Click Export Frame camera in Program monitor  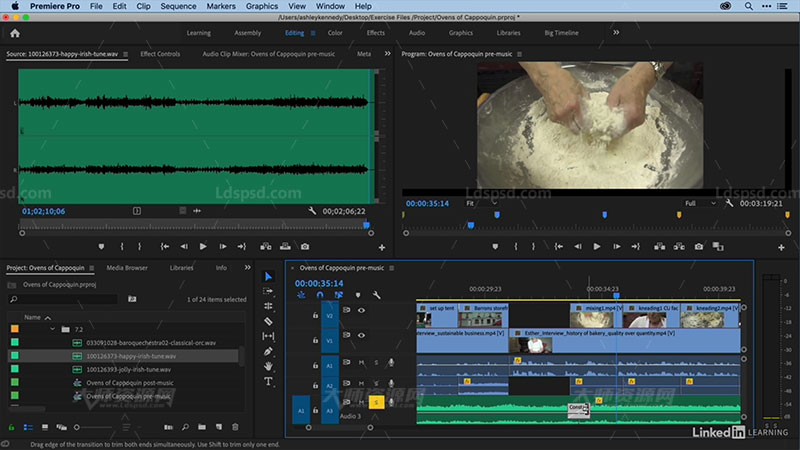[698, 246]
